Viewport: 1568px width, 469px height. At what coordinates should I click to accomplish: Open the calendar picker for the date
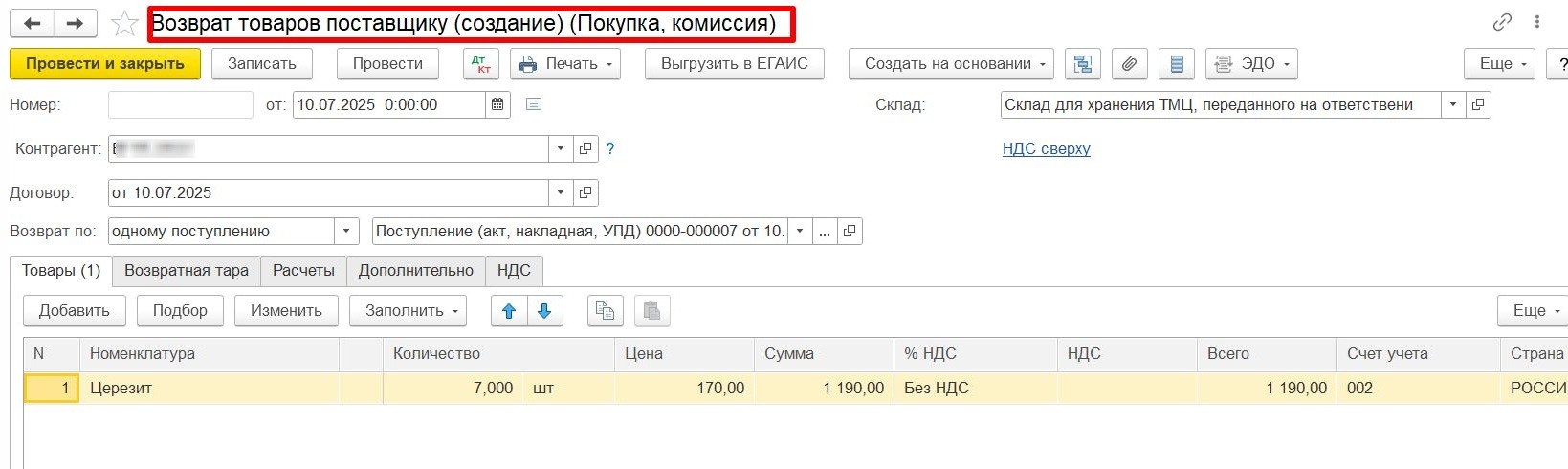[497, 105]
